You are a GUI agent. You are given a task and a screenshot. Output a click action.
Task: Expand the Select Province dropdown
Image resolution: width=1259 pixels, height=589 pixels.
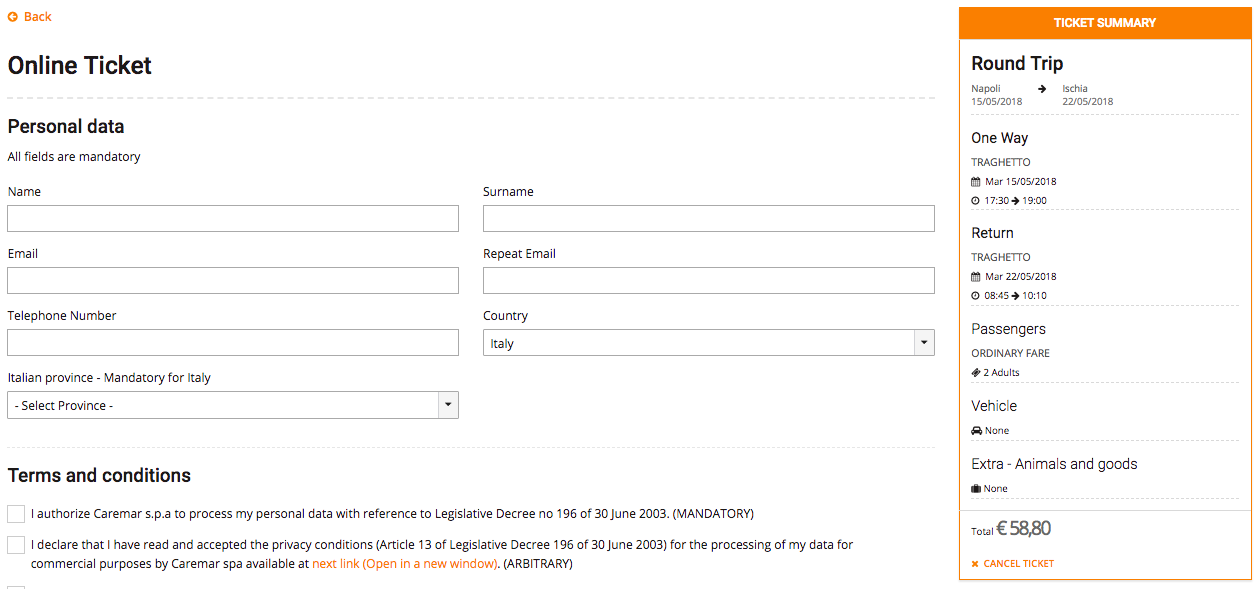click(232, 405)
